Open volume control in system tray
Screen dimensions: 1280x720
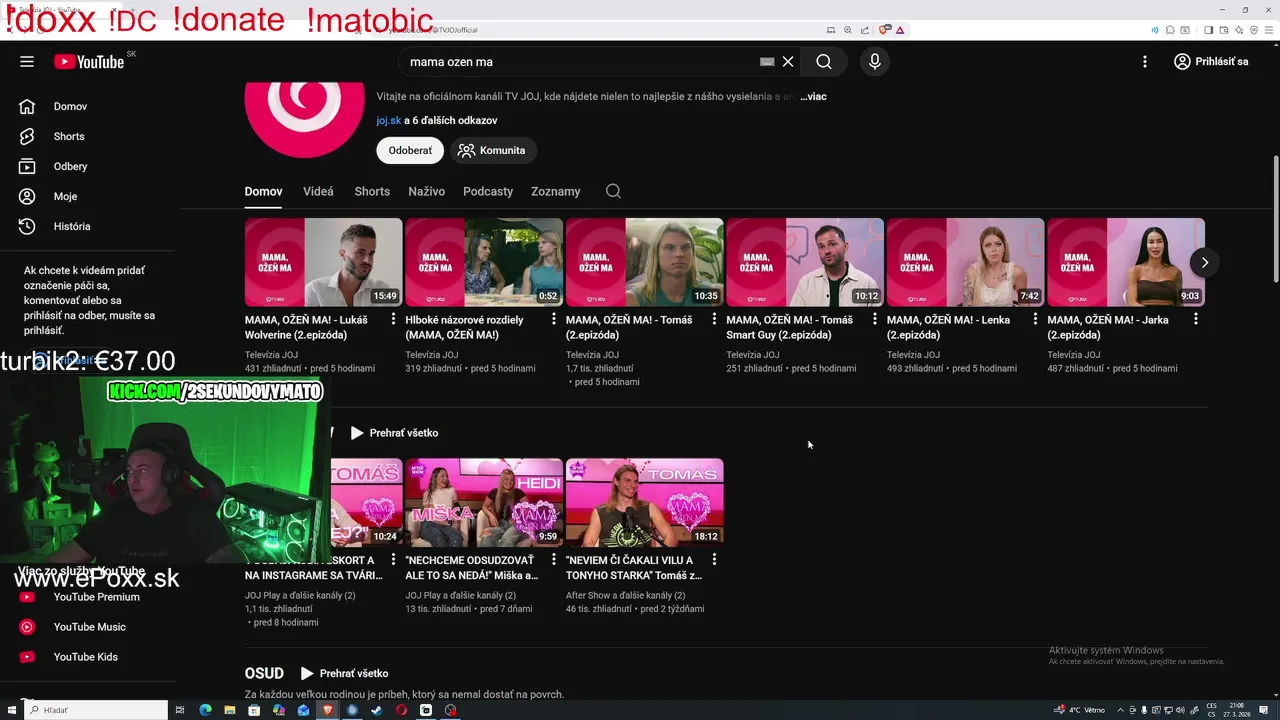pyautogui.click(x=1180, y=710)
